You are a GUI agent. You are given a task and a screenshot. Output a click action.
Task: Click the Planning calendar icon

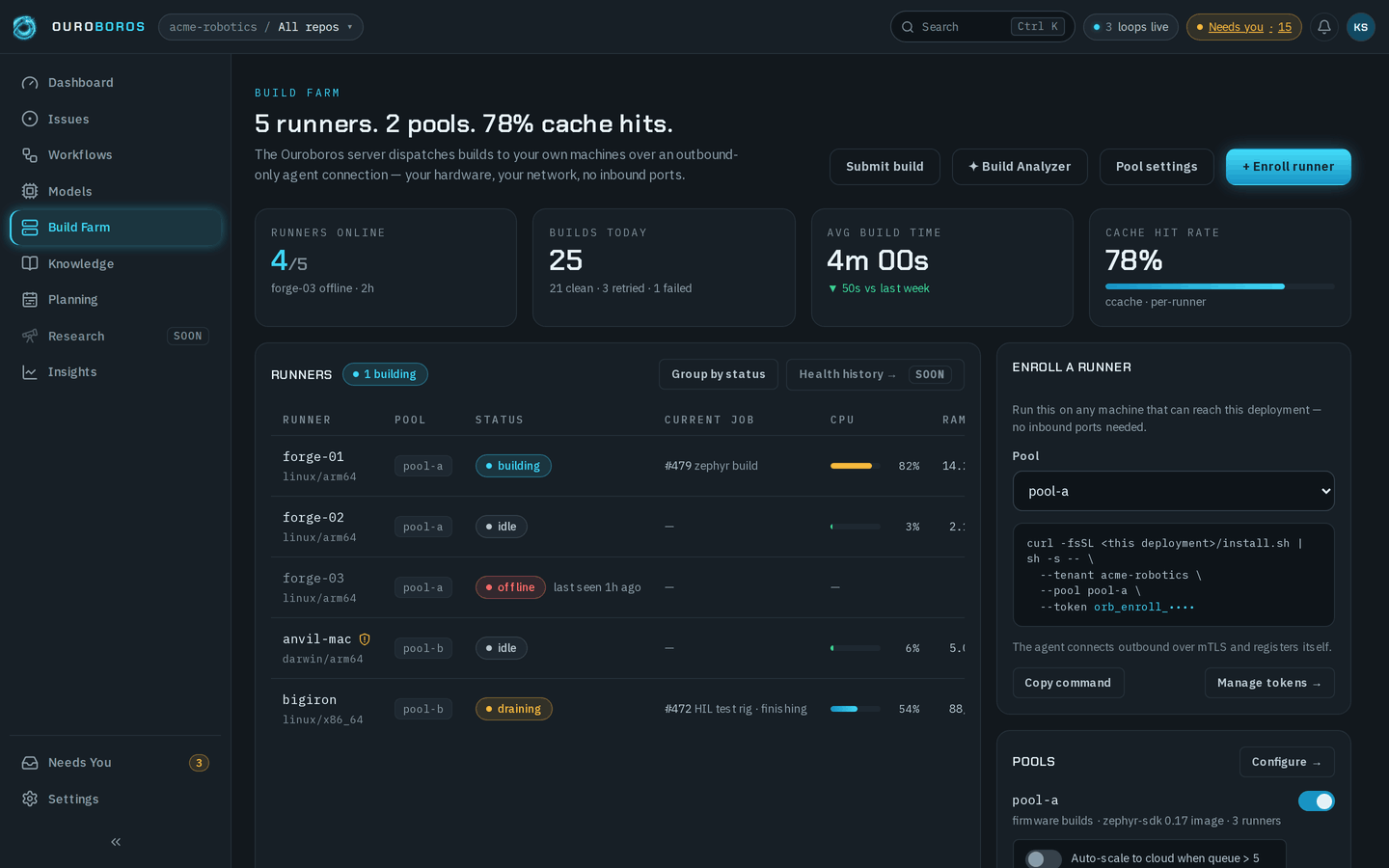click(x=30, y=300)
